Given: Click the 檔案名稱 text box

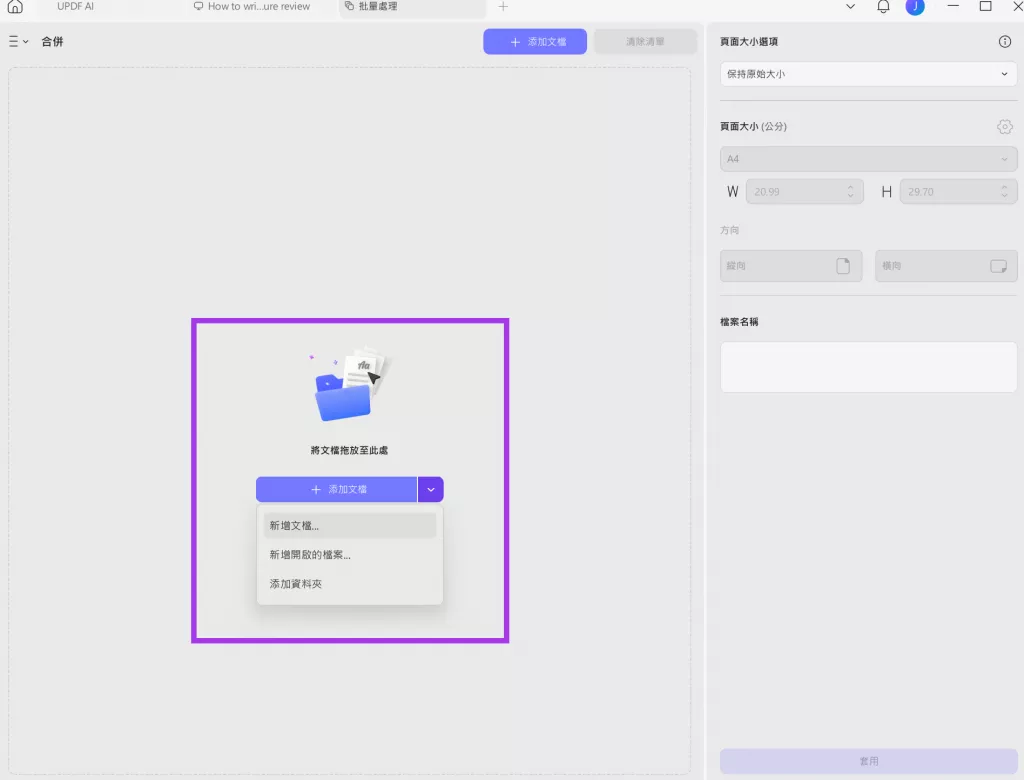Looking at the screenshot, I should pos(868,367).
